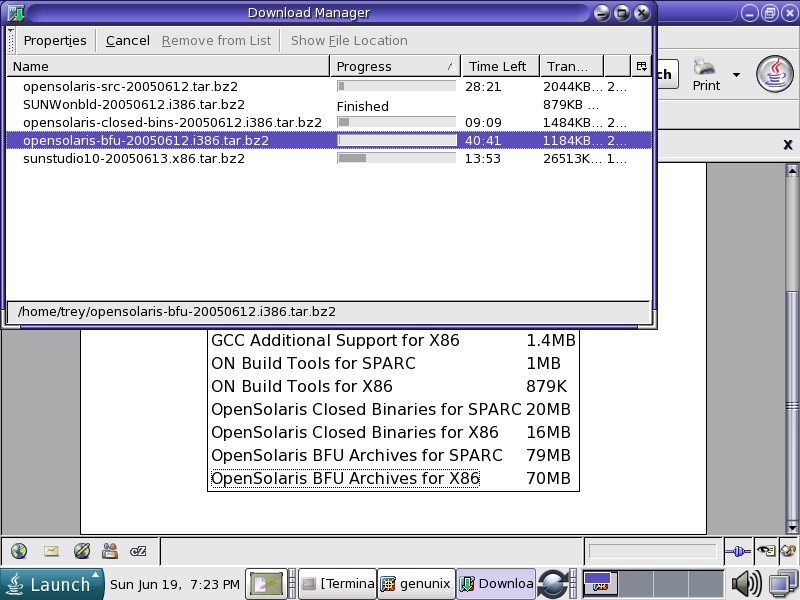The height and width of the screenshot is (600, 800).
Task: Click progress bar of opensolaris-src download
Action: click(396, 86)
